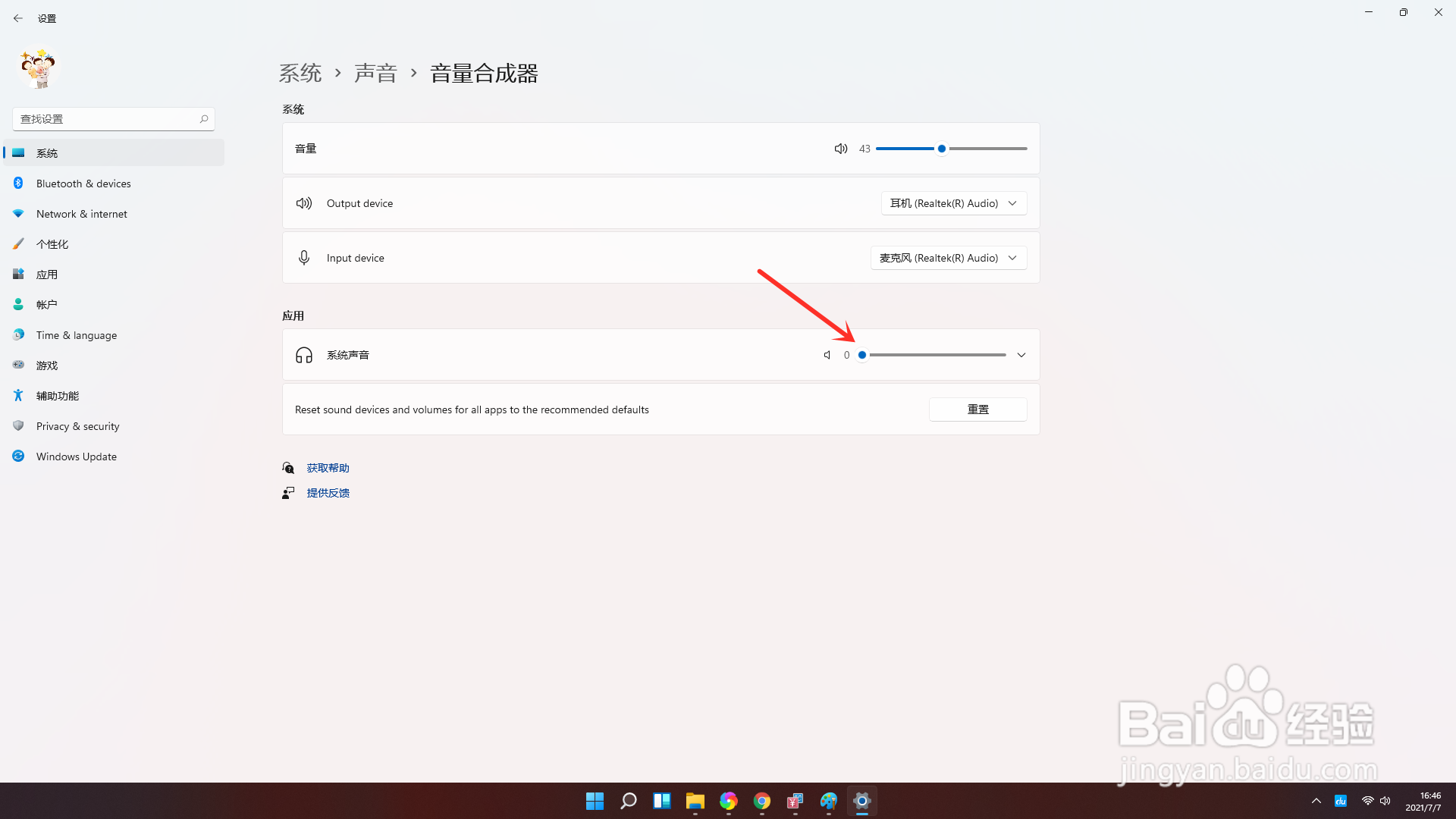Image resolution: width=1456 pixels, height=819 pixels.
Task: Open the 耳机 (Realtek Audio) output dropdown
Action: pos(953,202)
